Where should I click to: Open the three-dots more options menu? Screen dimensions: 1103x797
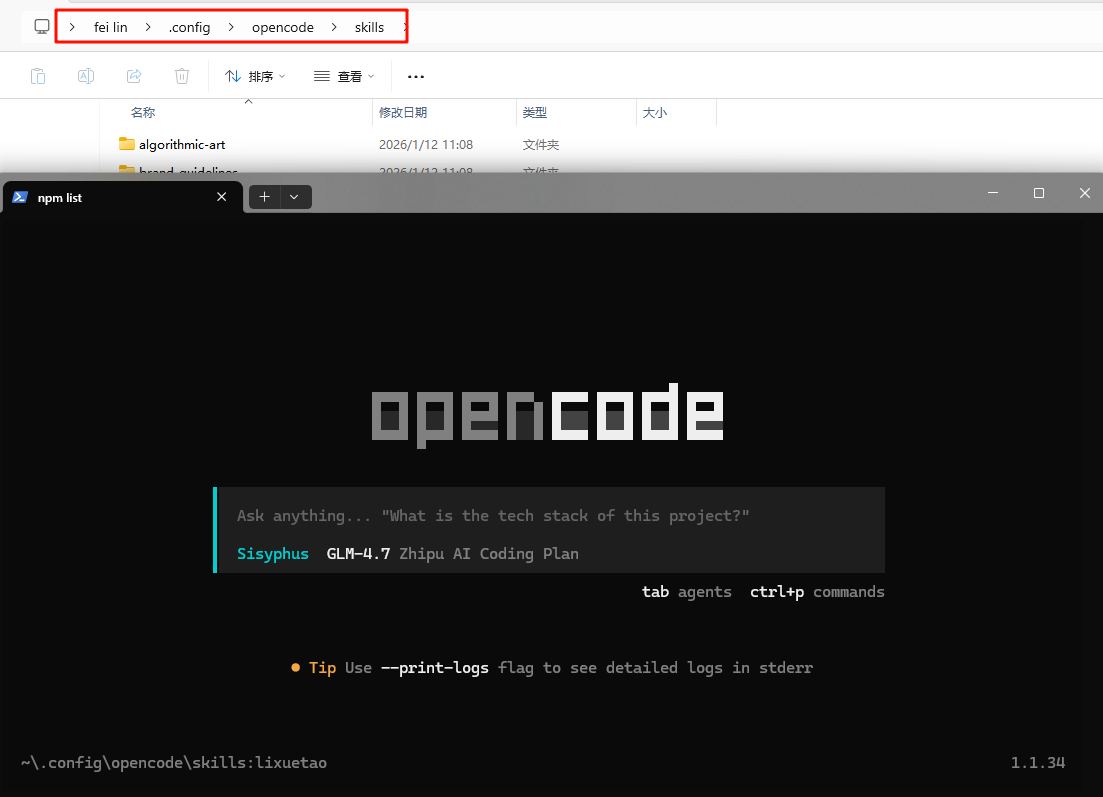click(x=416, y=77)
